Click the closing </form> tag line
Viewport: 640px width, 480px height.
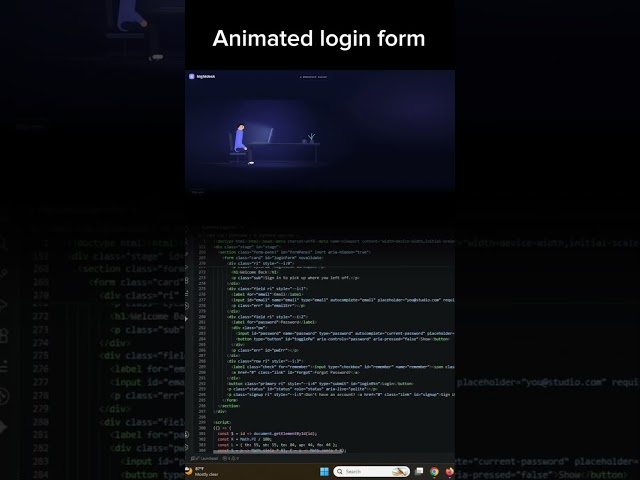coord(230,400)
